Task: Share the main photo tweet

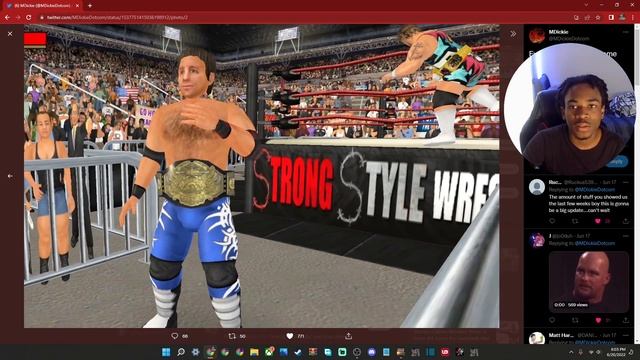Action: 348,336
